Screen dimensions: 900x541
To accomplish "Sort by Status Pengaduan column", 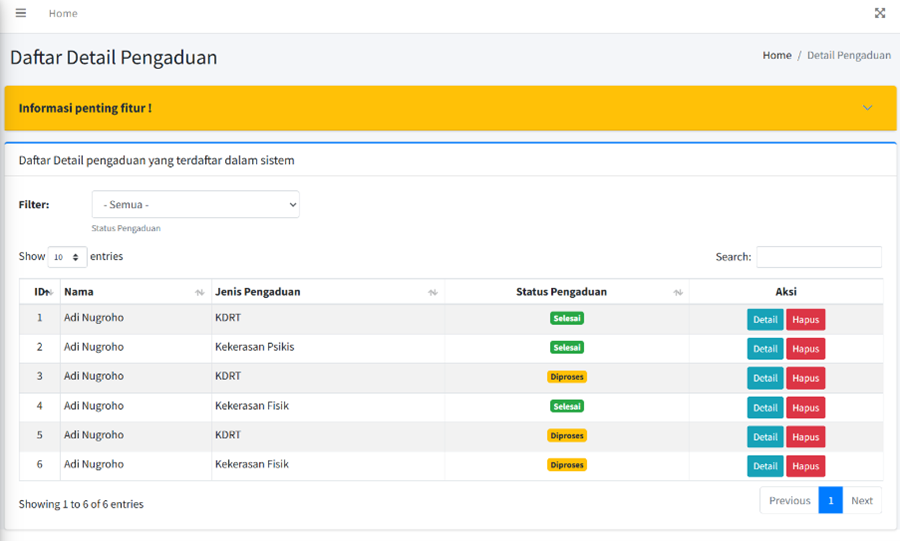I will pyautogui.click(x=566, y=292).
